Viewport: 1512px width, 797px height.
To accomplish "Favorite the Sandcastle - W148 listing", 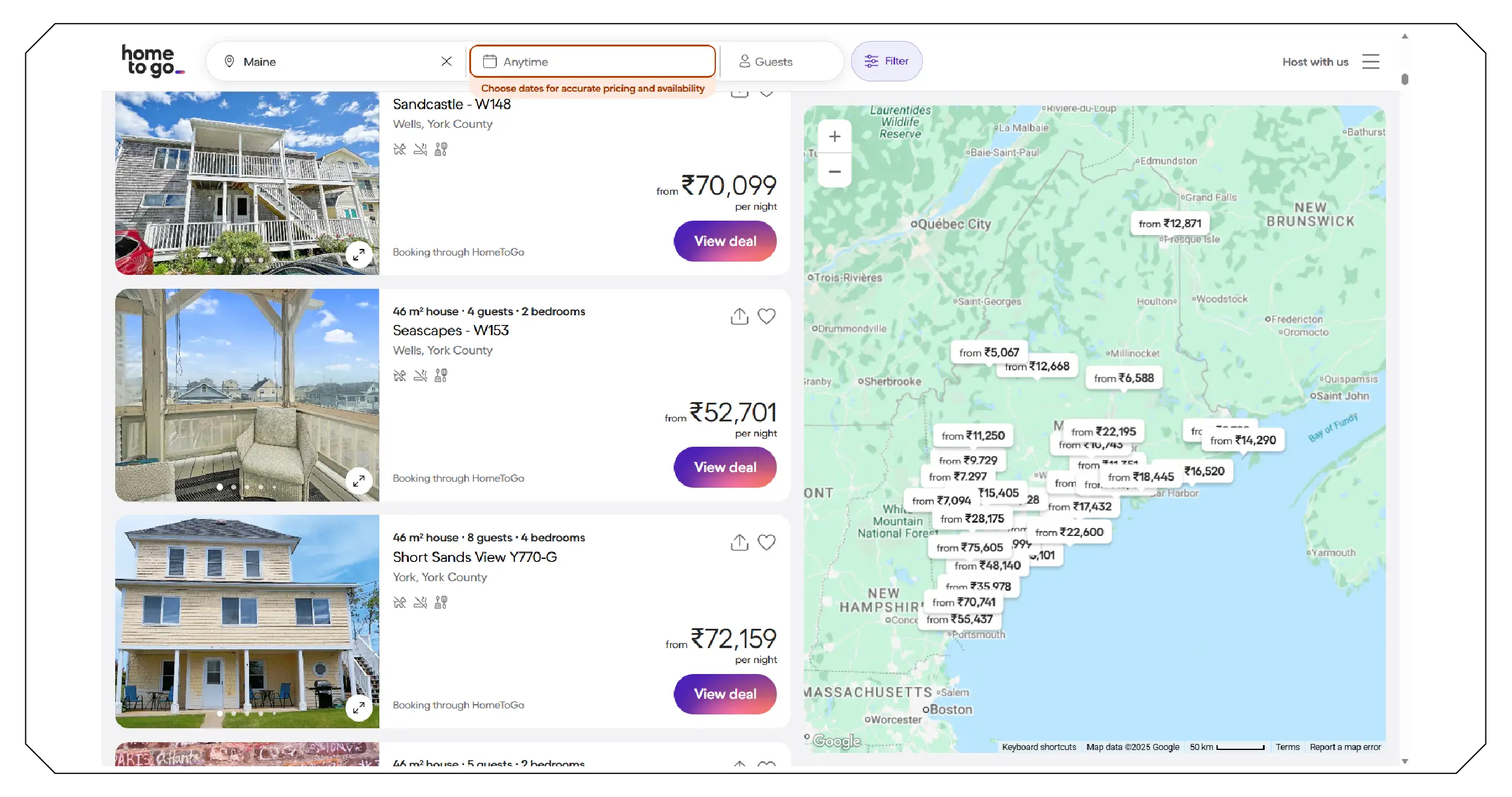I will (x=767, y=92).
